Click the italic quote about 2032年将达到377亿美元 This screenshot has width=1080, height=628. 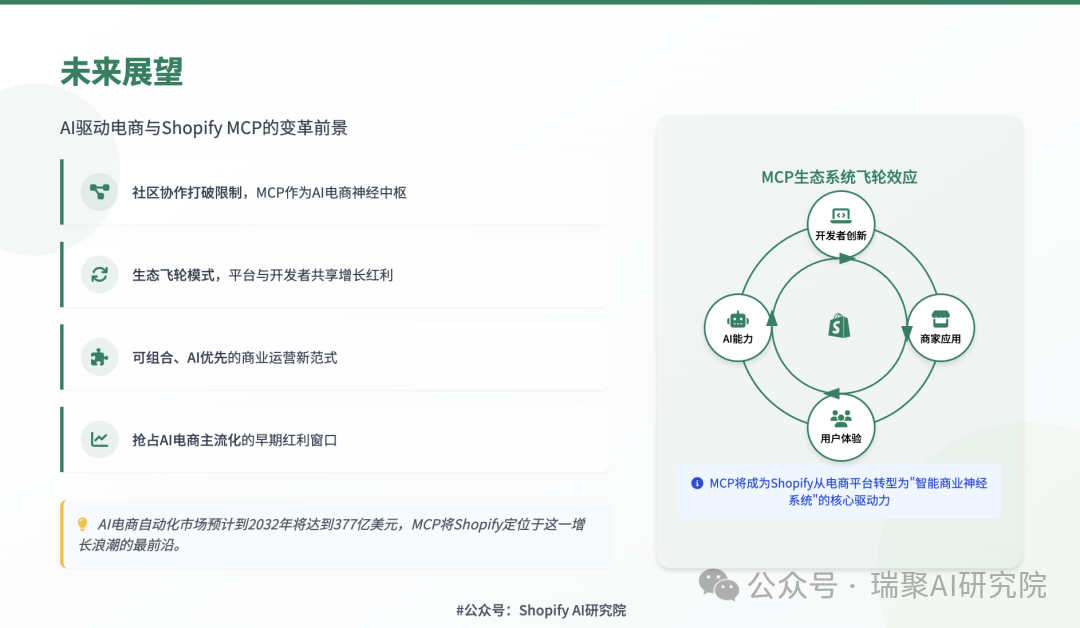[x=331, y=534]
